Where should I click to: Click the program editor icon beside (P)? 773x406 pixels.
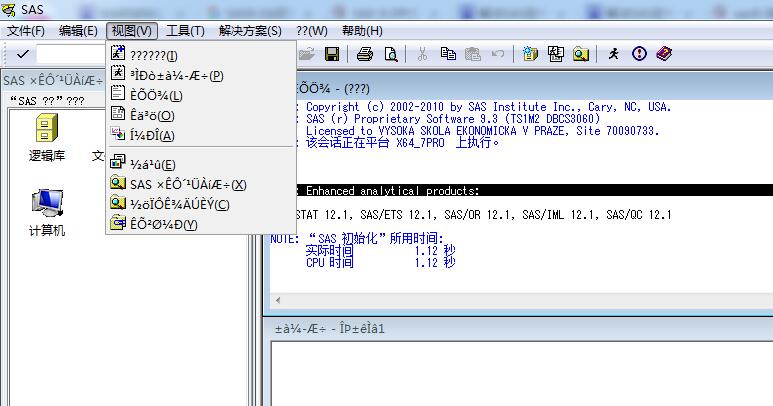click(x=118, y=73)
